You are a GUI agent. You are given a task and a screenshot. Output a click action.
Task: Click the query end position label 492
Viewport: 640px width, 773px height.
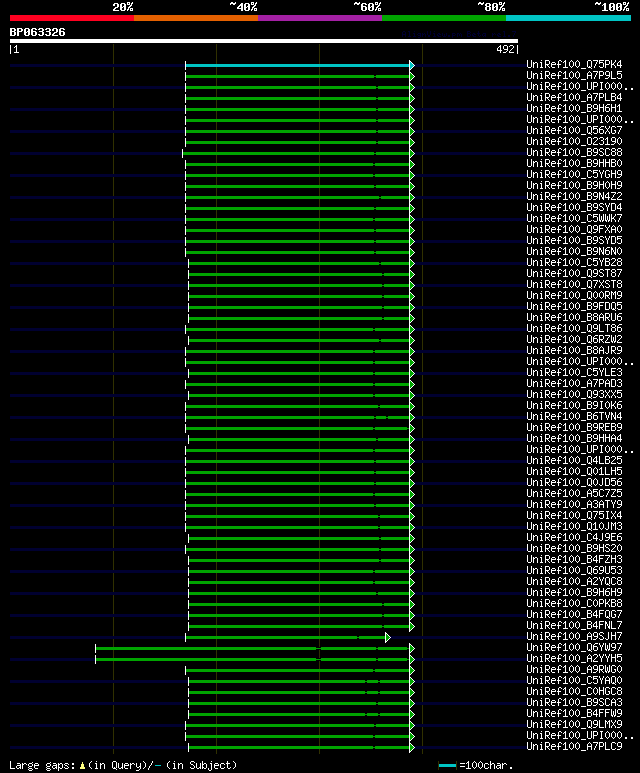coord(505,49)
